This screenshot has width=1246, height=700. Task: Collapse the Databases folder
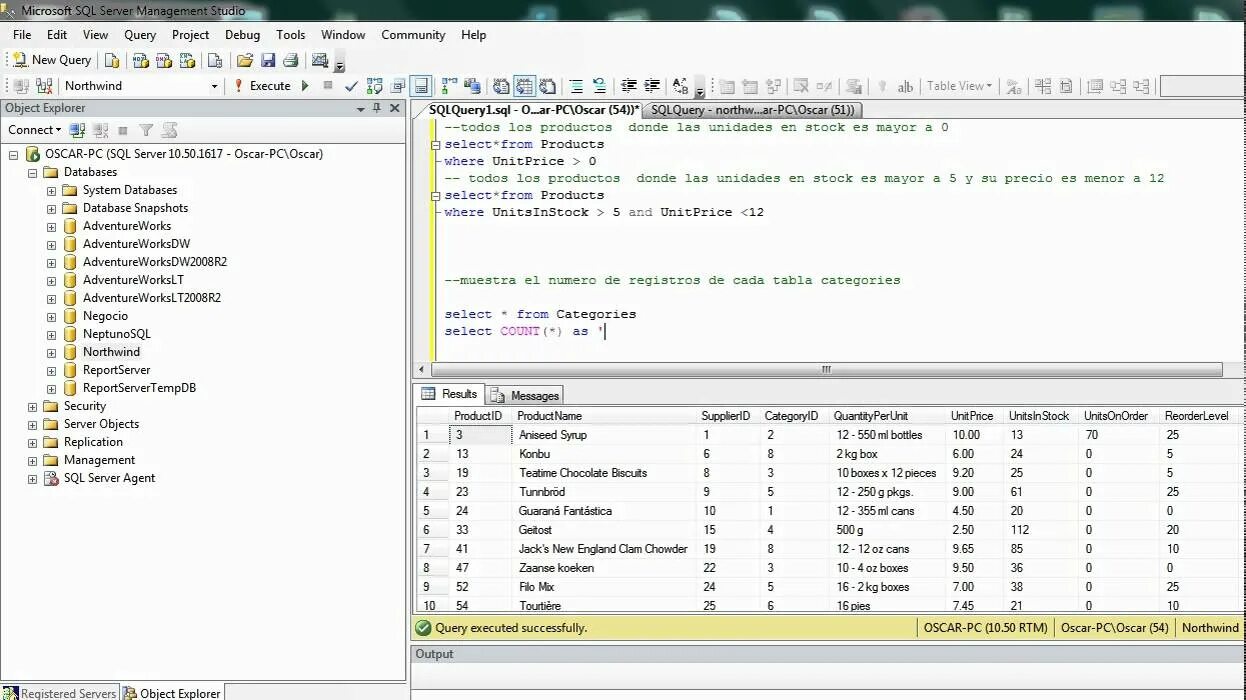click(x=32, y=173)
